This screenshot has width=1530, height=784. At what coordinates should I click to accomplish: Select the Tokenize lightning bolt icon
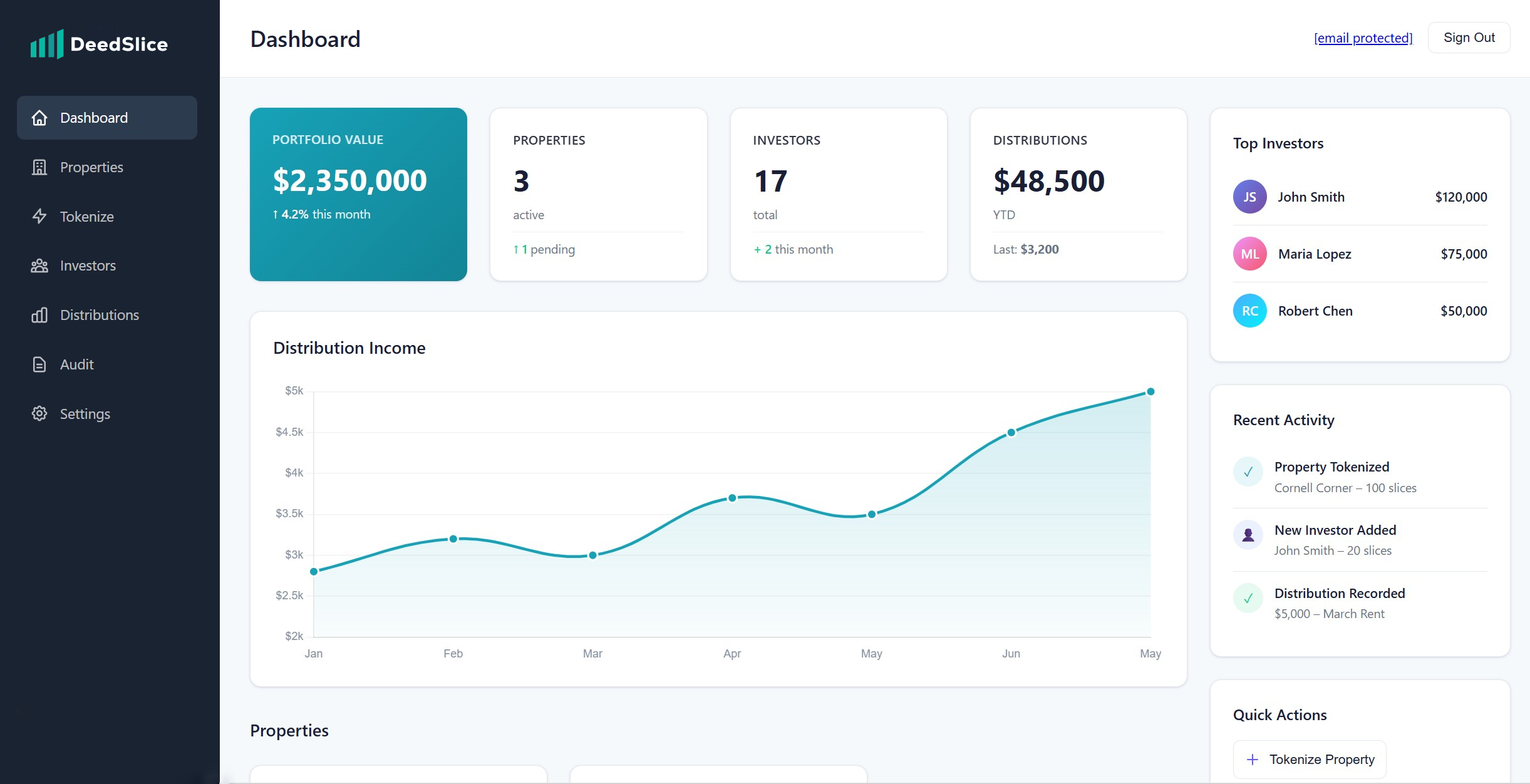[39, 216]
